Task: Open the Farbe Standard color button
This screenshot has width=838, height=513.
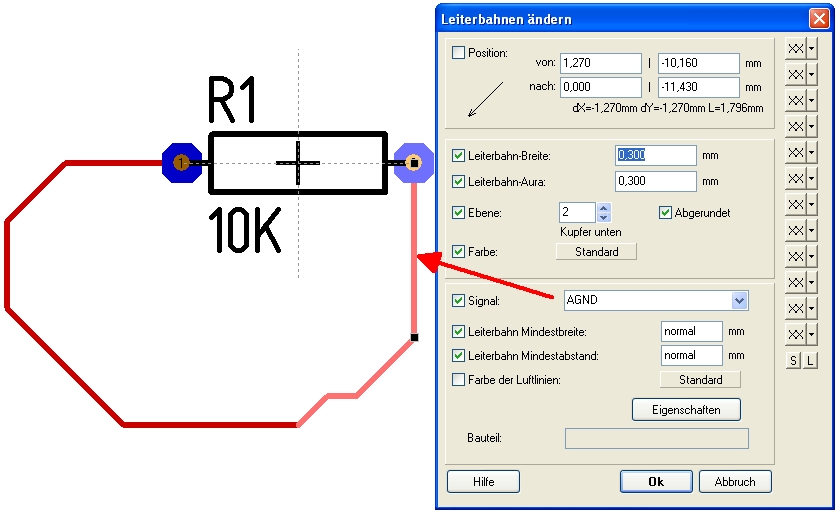Action: point(596,252)
